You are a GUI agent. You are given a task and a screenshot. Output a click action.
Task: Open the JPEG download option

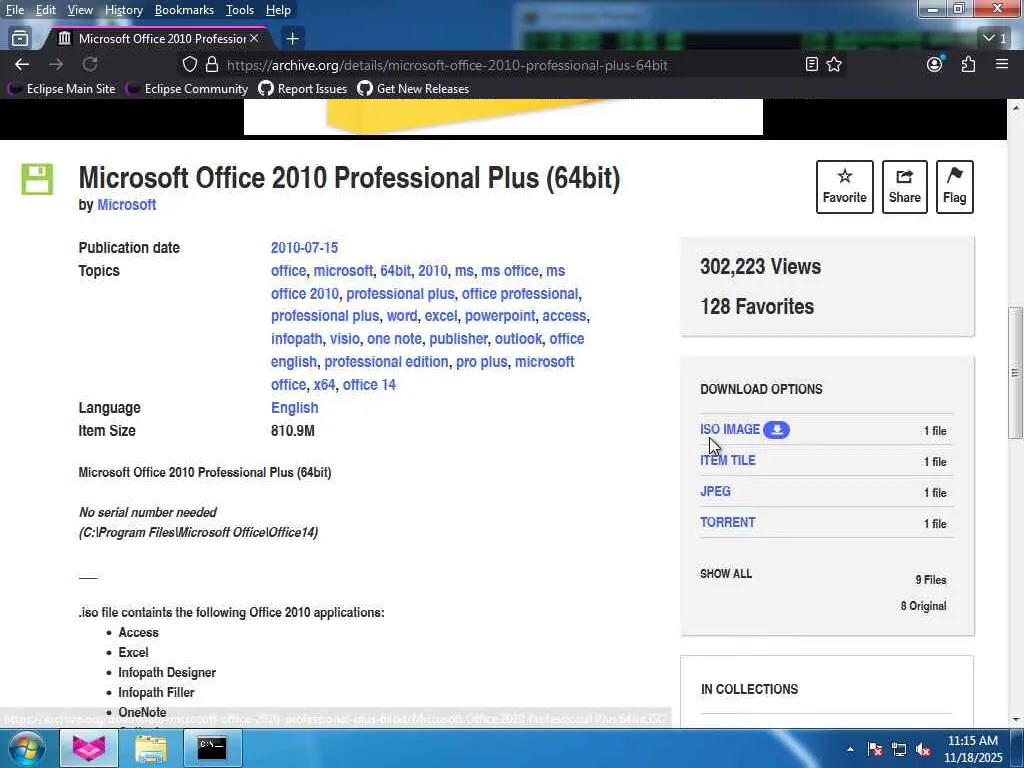point(715,491)
